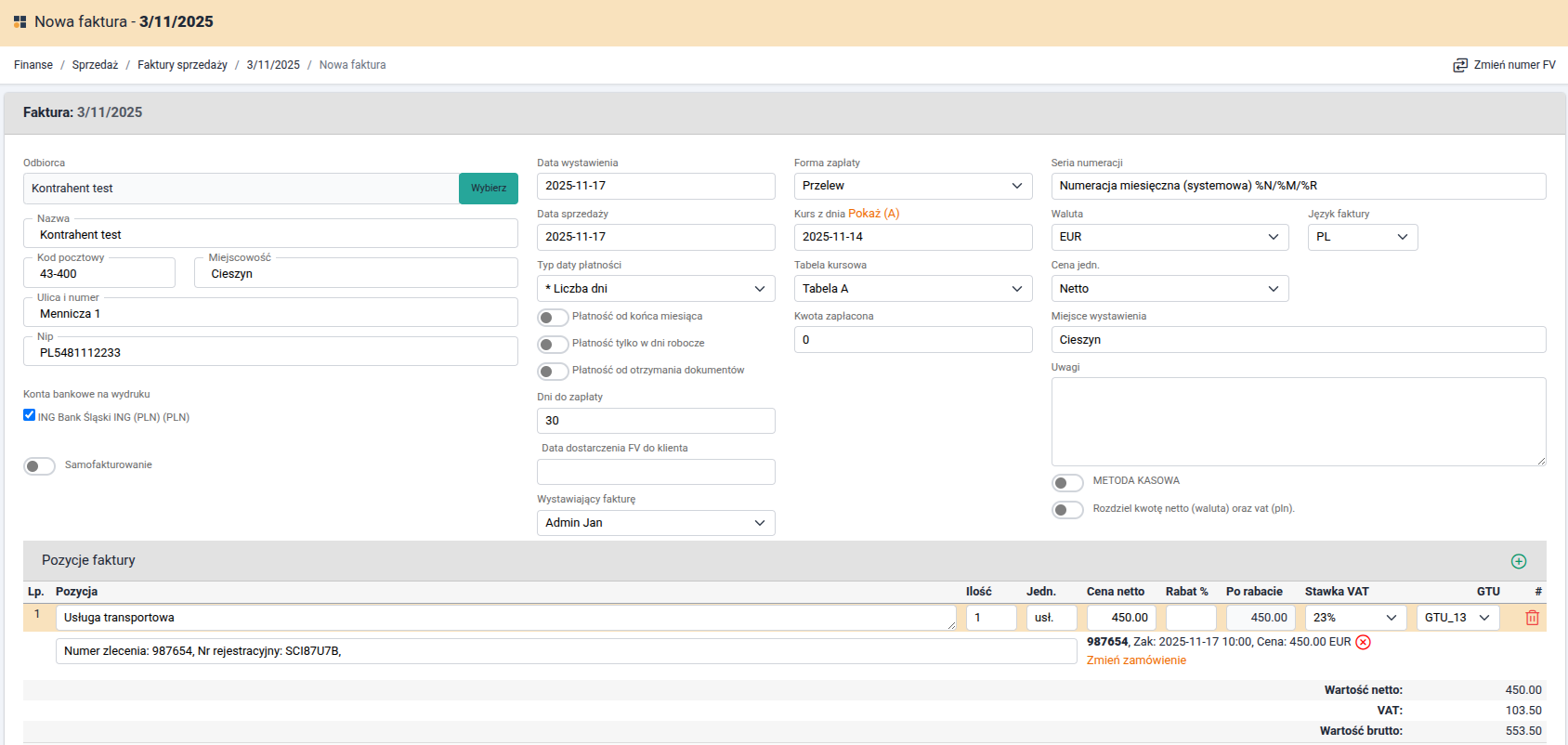Image resolution: width=1568 pixels, height=745 pixels.
Task: Delete invoice row with red trash icon
Action: pos(1532,618)
